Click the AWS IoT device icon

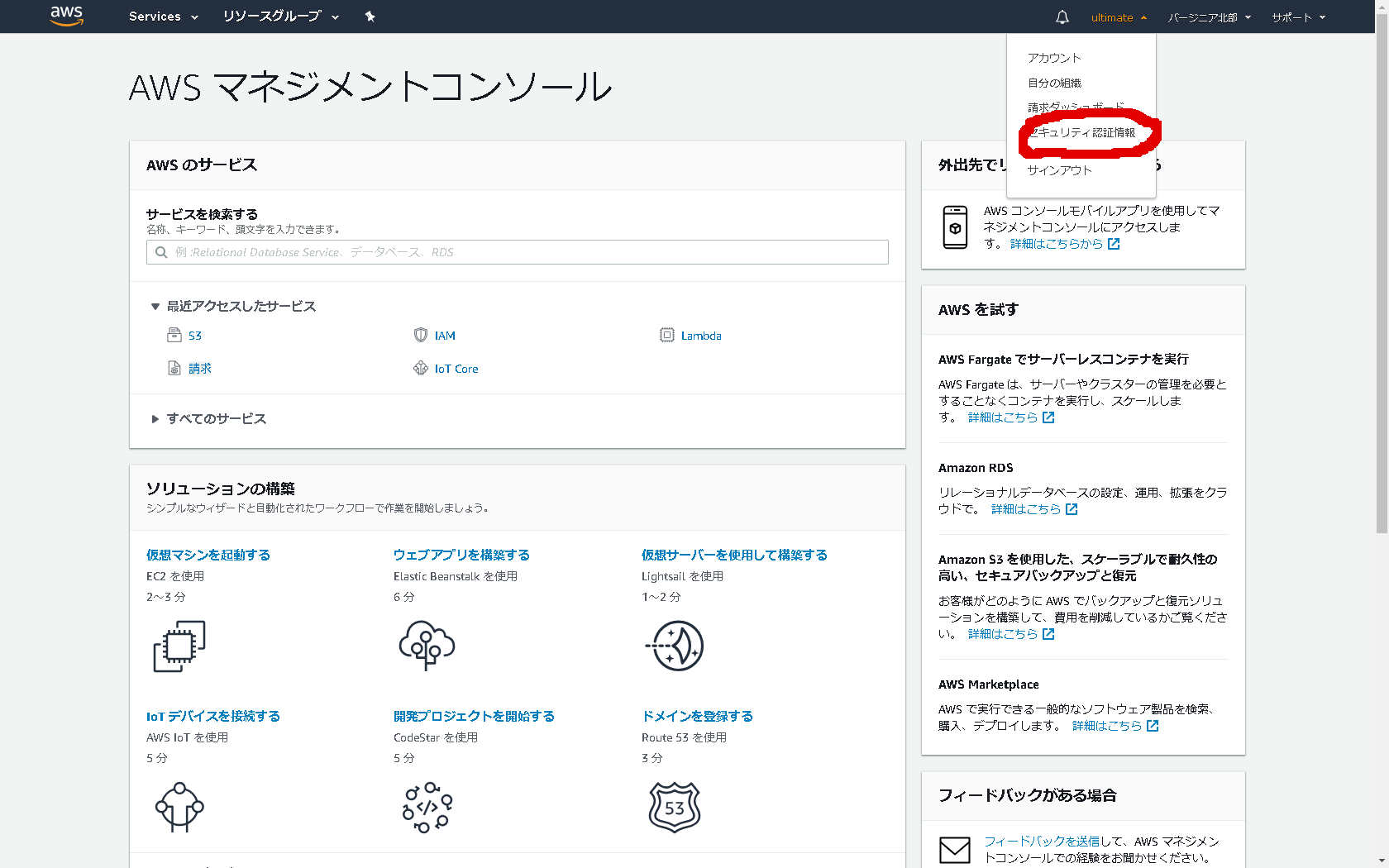point(179,807)
